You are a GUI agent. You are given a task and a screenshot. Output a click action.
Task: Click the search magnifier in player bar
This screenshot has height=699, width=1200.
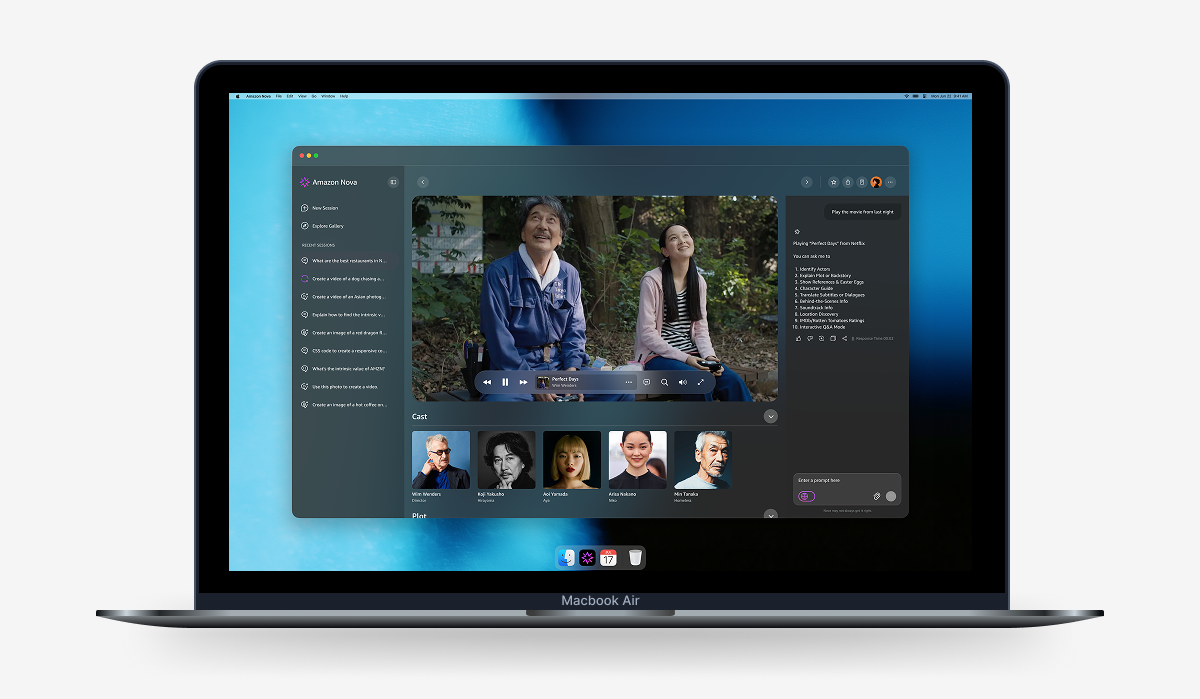[664, 382]
